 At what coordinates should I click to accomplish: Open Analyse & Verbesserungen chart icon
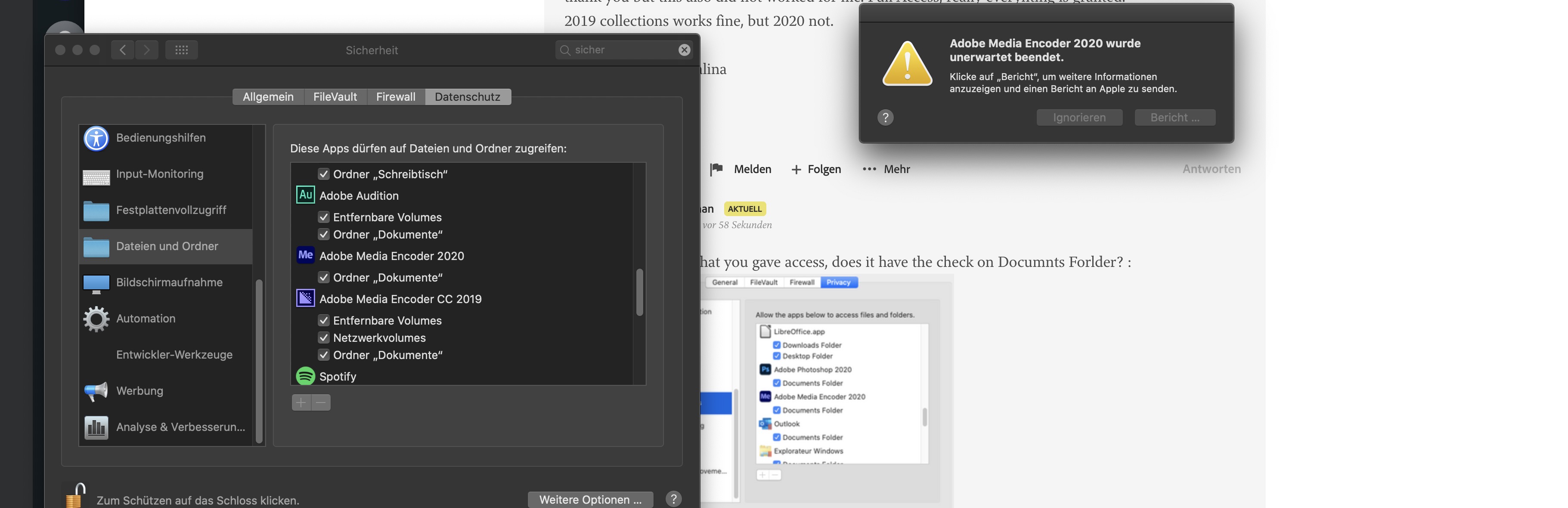pyautogui.click(x=96, y=427)
